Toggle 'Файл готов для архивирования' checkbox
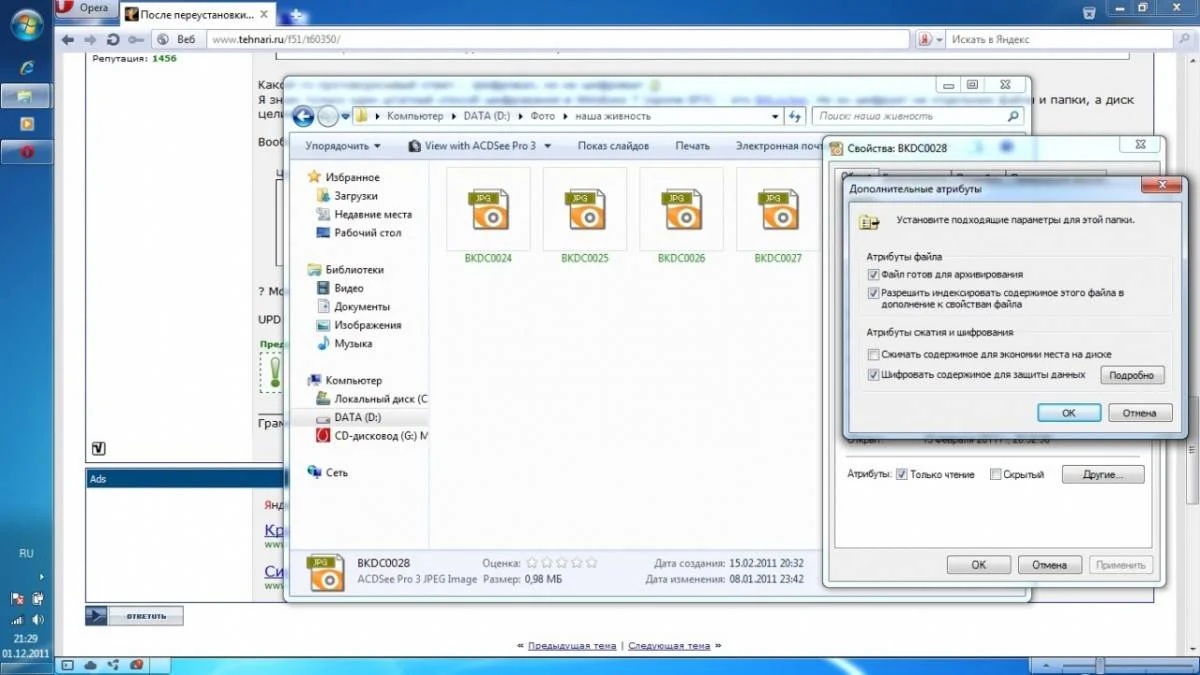The height and width of the screenshot is (675, 1200). click(873, 274)
